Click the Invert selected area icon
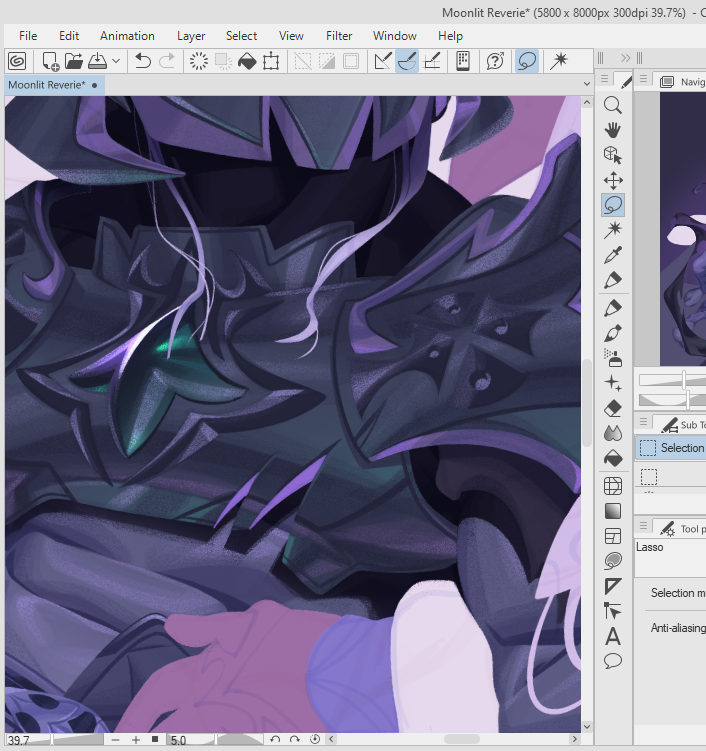This screenshot has height=751, width=706. click(x=327, y=61)
